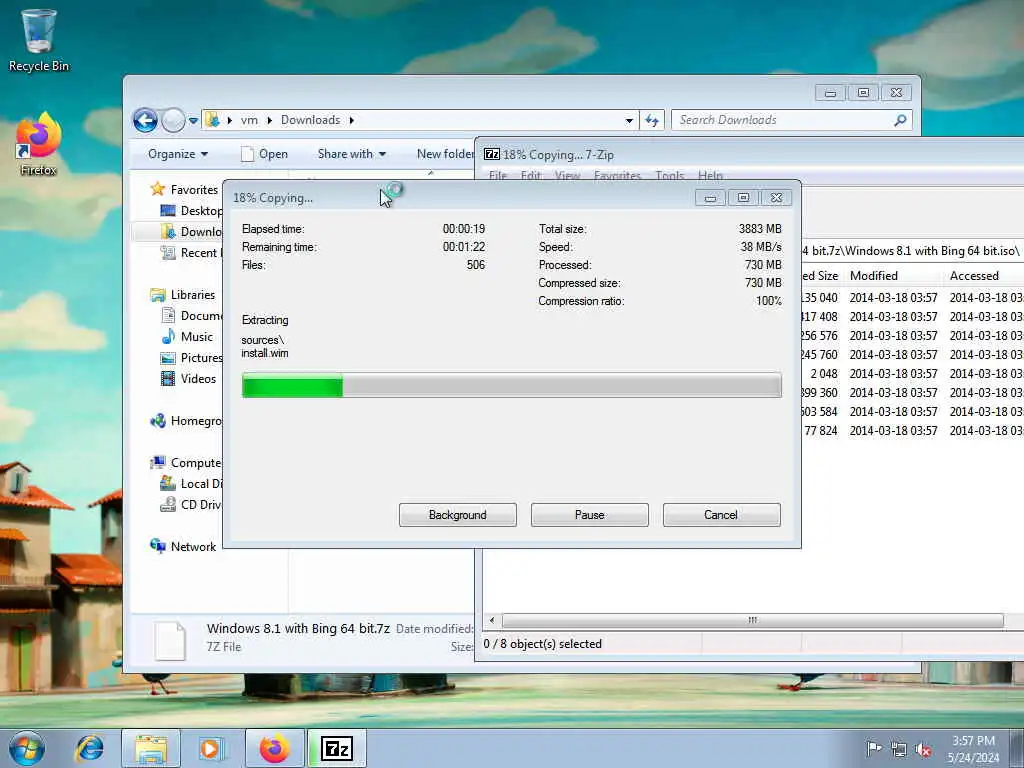Image resolution: width=1024 pixels, height=768 pixels.
Task: Select the row with size 2 048 in 7-Zip
Action: pyautogui.click(x=914, y=374)
